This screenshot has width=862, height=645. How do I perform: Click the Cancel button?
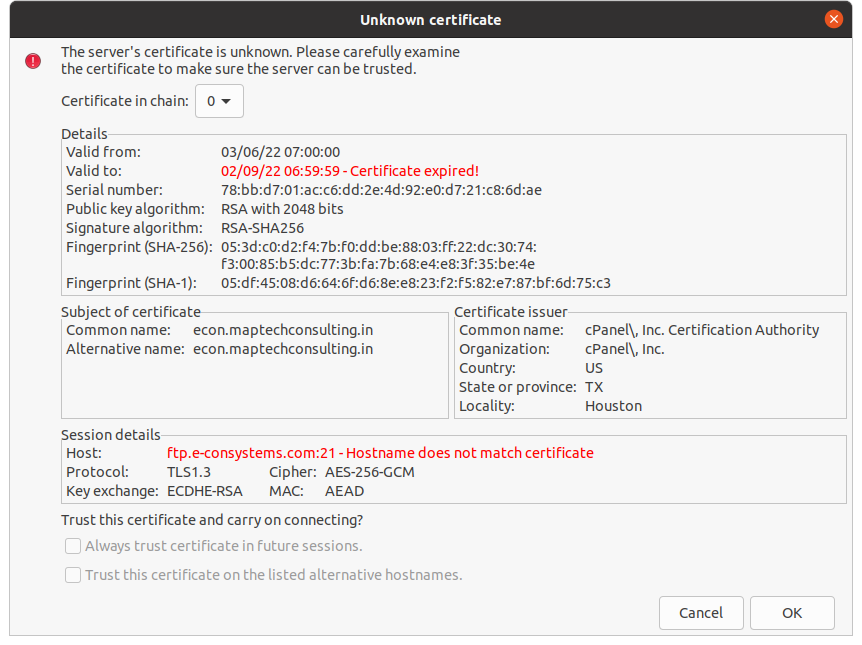pyautogui.click(x=701, y=613)
